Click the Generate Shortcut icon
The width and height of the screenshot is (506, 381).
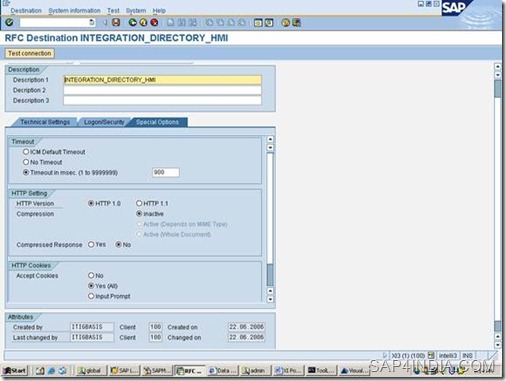point(269,22)
